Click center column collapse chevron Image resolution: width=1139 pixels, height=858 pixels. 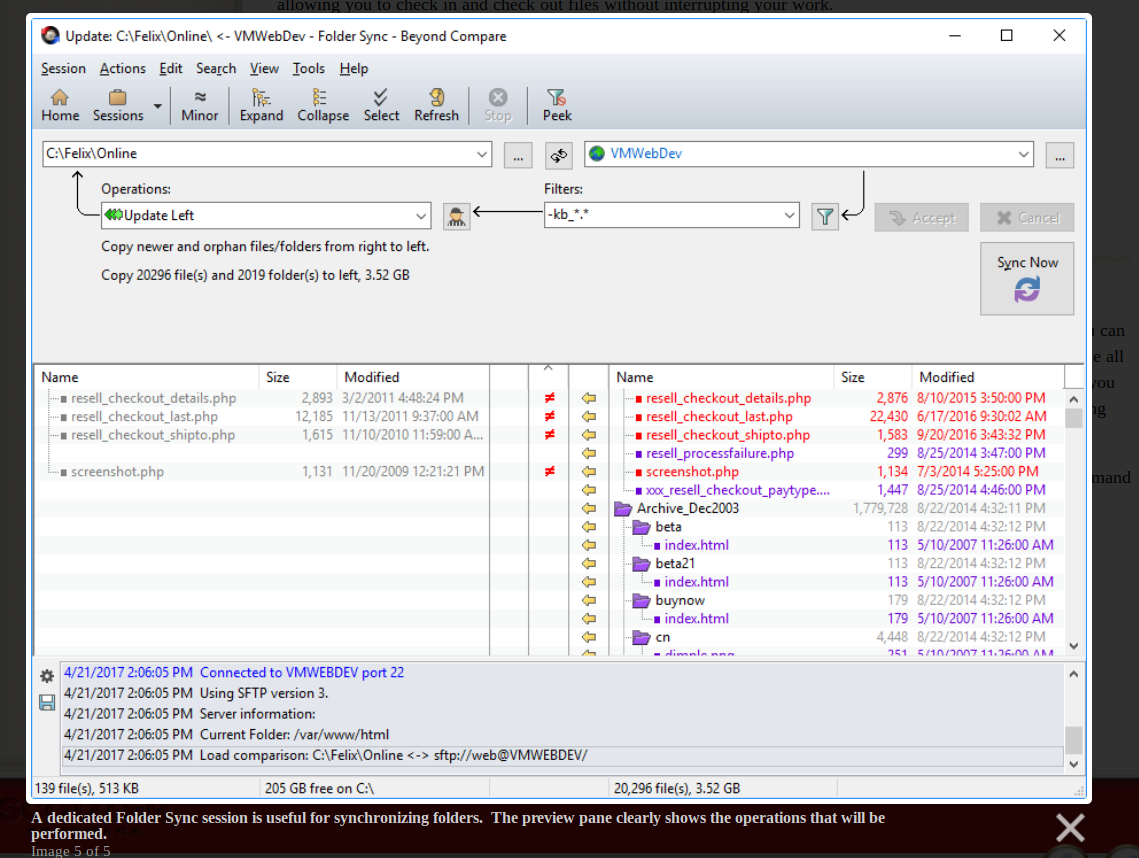548,369
